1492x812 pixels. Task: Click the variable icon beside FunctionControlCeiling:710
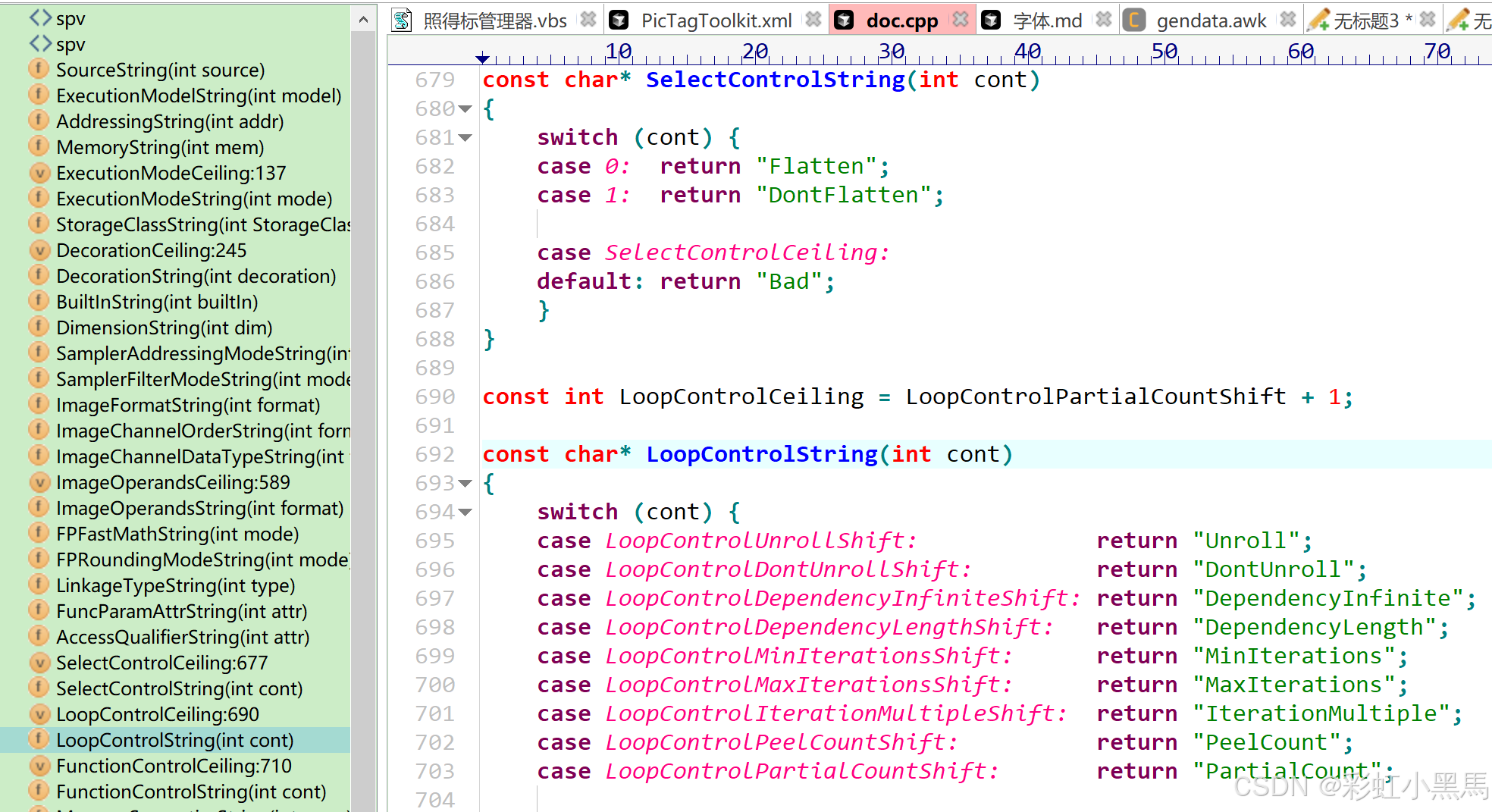pos(39,766)
